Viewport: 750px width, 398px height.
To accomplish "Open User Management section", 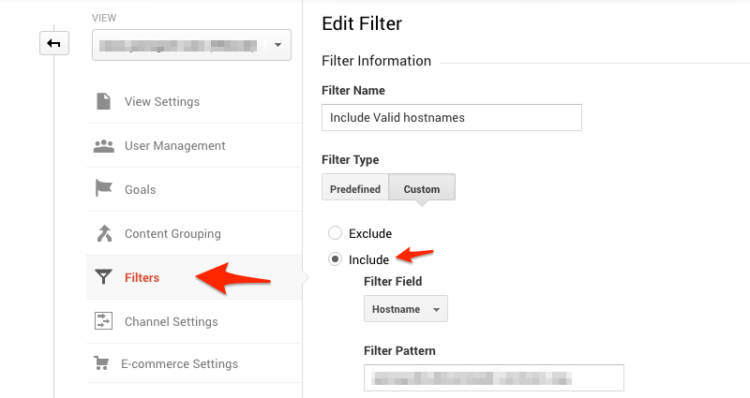I will tap(175, 146).
